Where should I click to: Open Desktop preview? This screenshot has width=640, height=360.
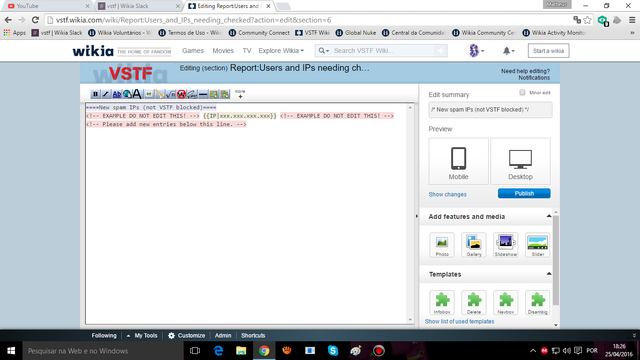[520, 161]
